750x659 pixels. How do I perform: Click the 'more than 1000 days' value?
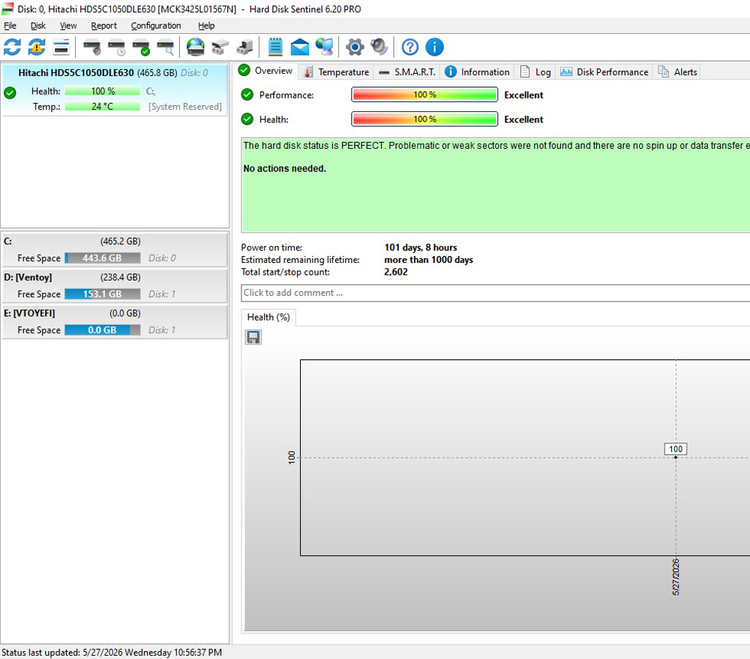(x=429, y=260)
